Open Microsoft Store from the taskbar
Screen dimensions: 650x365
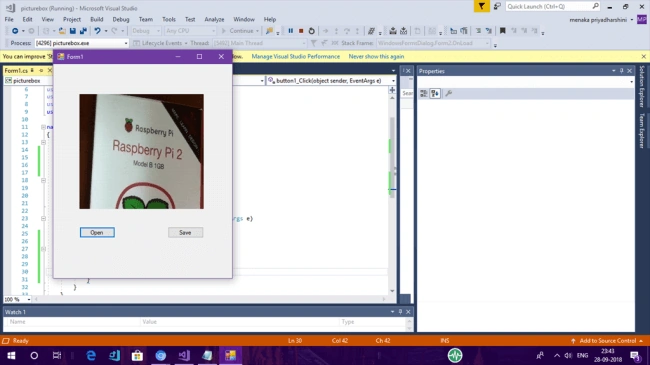137,355
